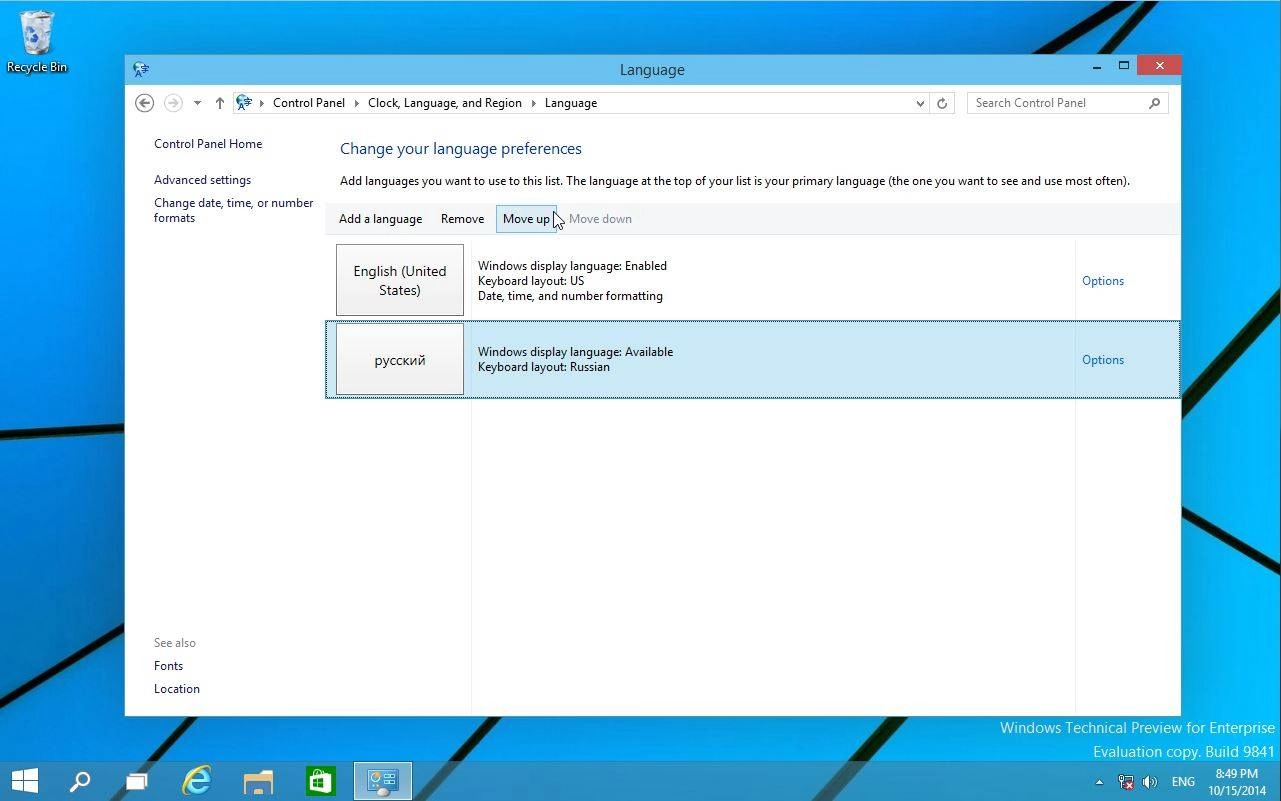Screen dimensions: 1281x801
Task: Open taskbar Search
Action: pyautogui.click(x=79, y=781)
